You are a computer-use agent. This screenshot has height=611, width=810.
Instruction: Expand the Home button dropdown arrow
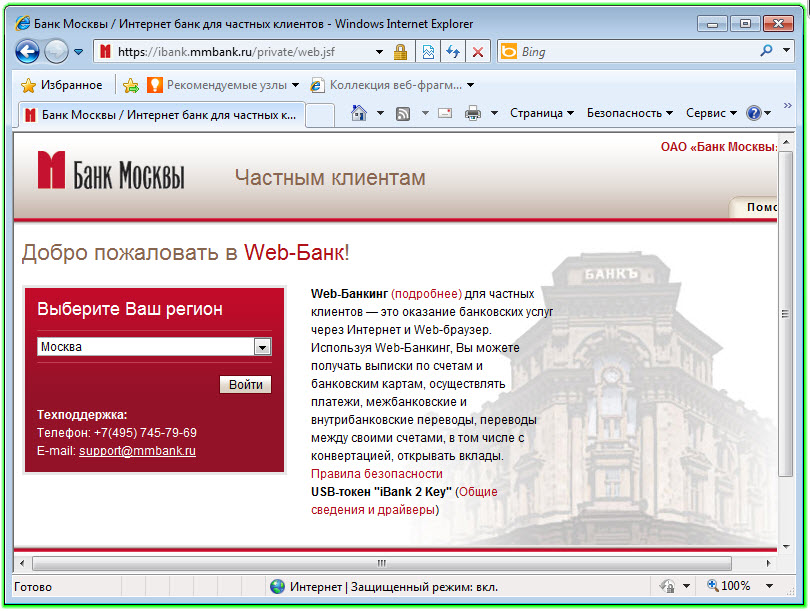[x=380, y=113]
